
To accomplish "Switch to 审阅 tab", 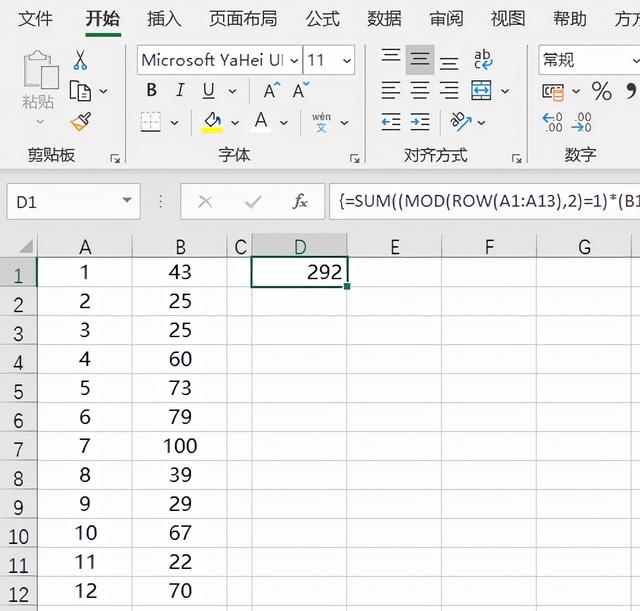I will point(446,19).
